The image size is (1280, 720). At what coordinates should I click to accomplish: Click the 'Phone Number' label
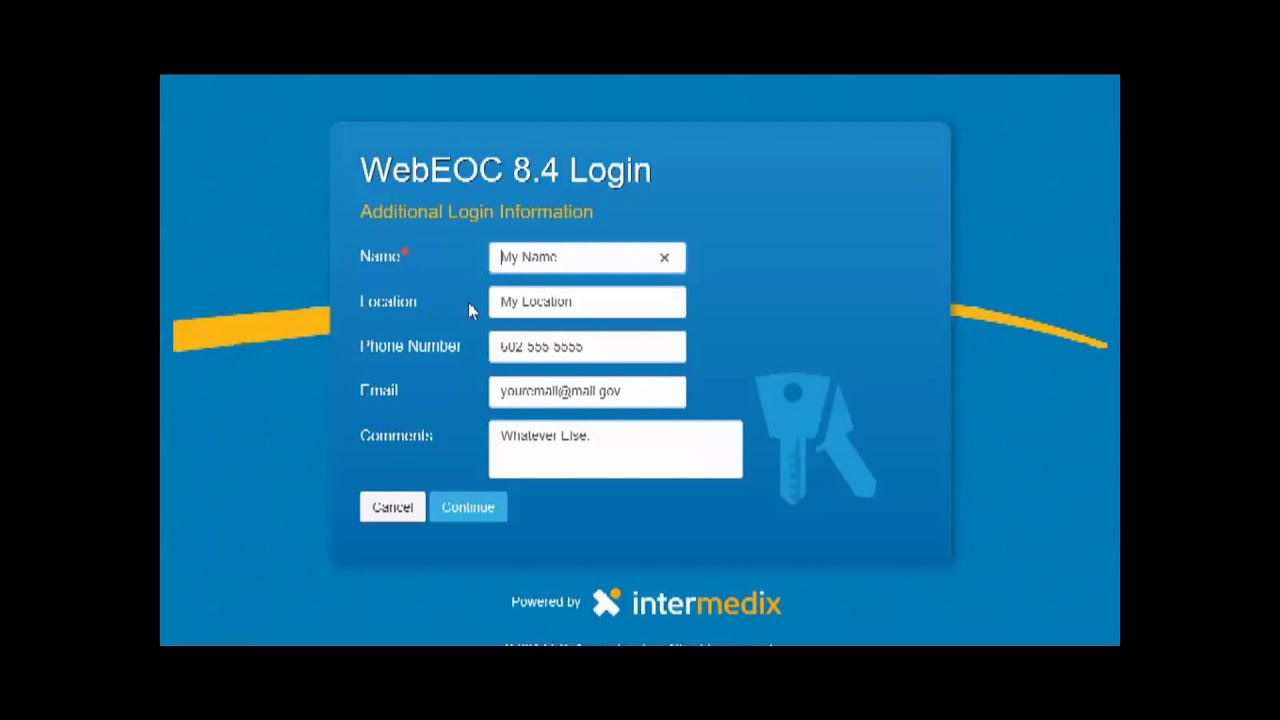pyautogui.click(x=410, y=347)
